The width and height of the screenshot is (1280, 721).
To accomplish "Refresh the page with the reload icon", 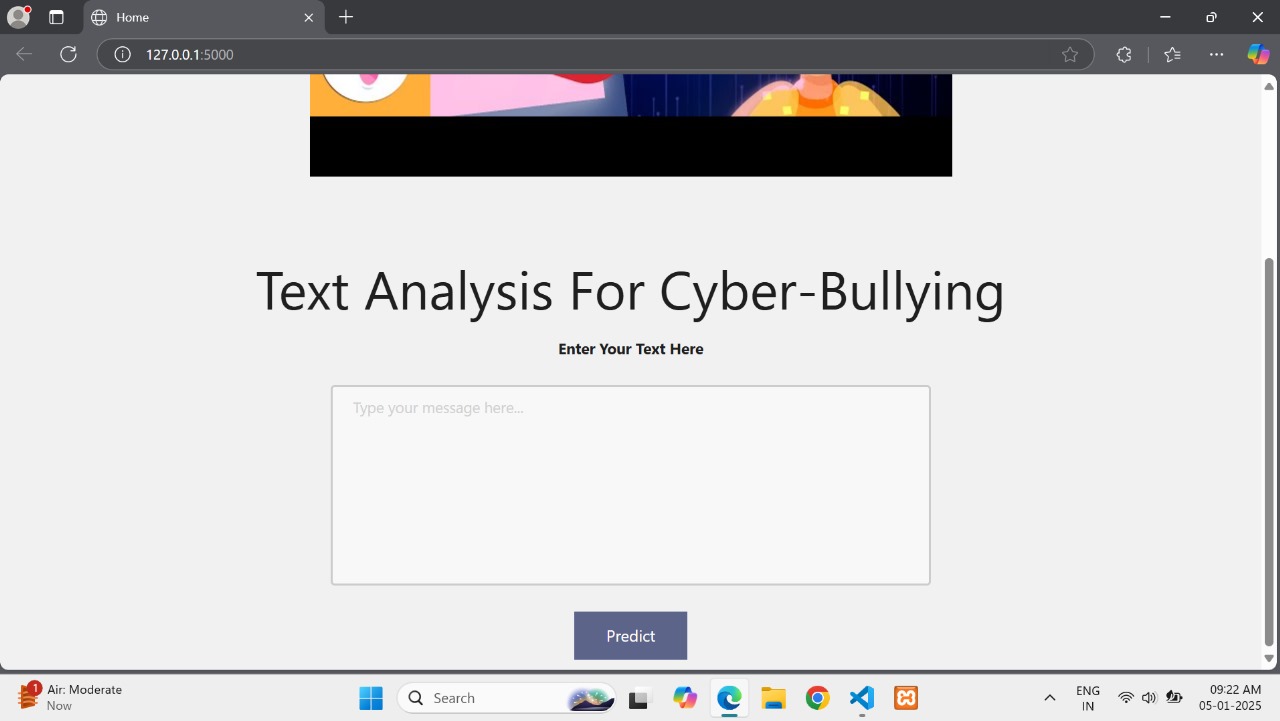I will pyautogui.click(x=68, y=54).
